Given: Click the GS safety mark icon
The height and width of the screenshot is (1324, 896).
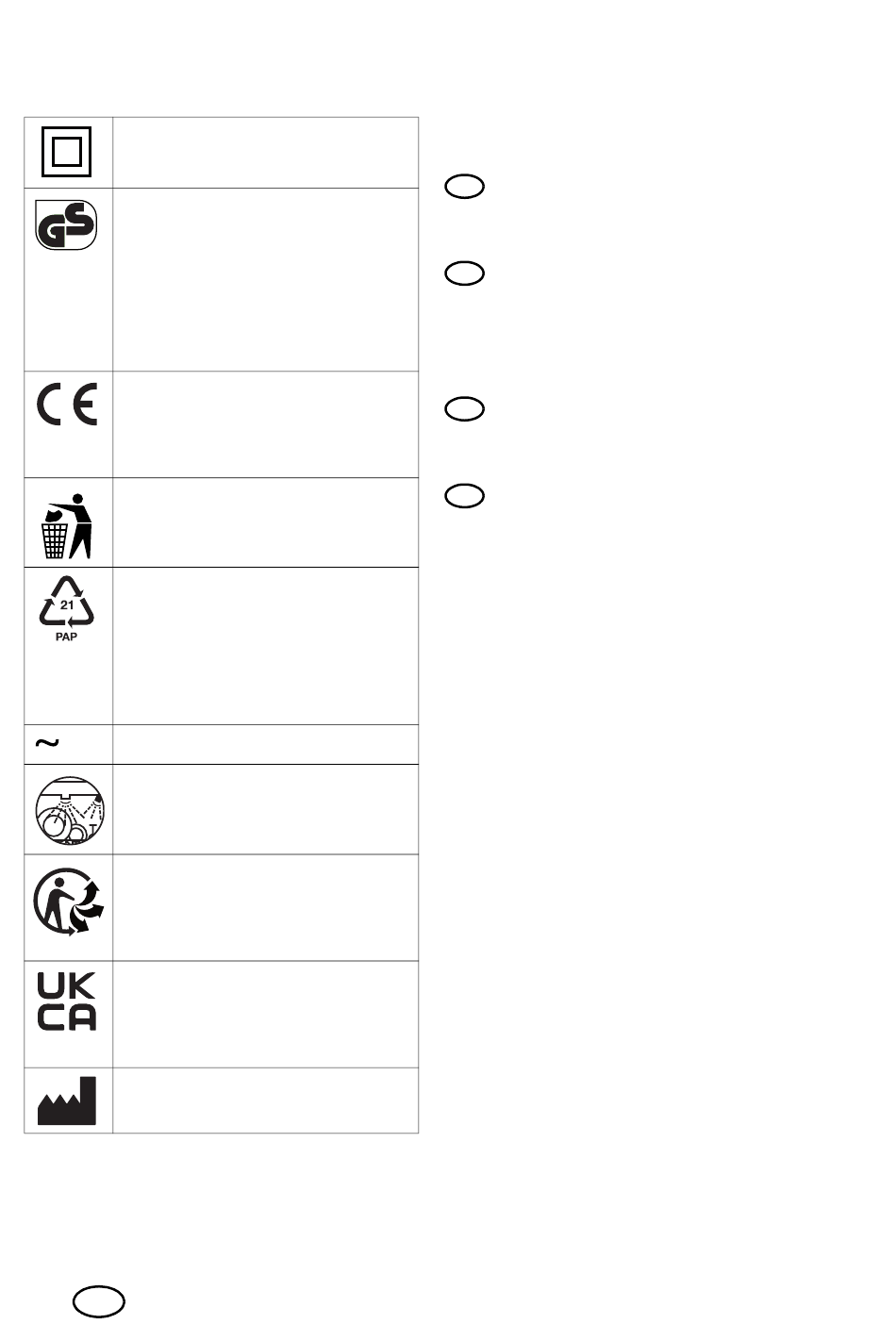Looking at the screenshot, I should coord(67,225).
